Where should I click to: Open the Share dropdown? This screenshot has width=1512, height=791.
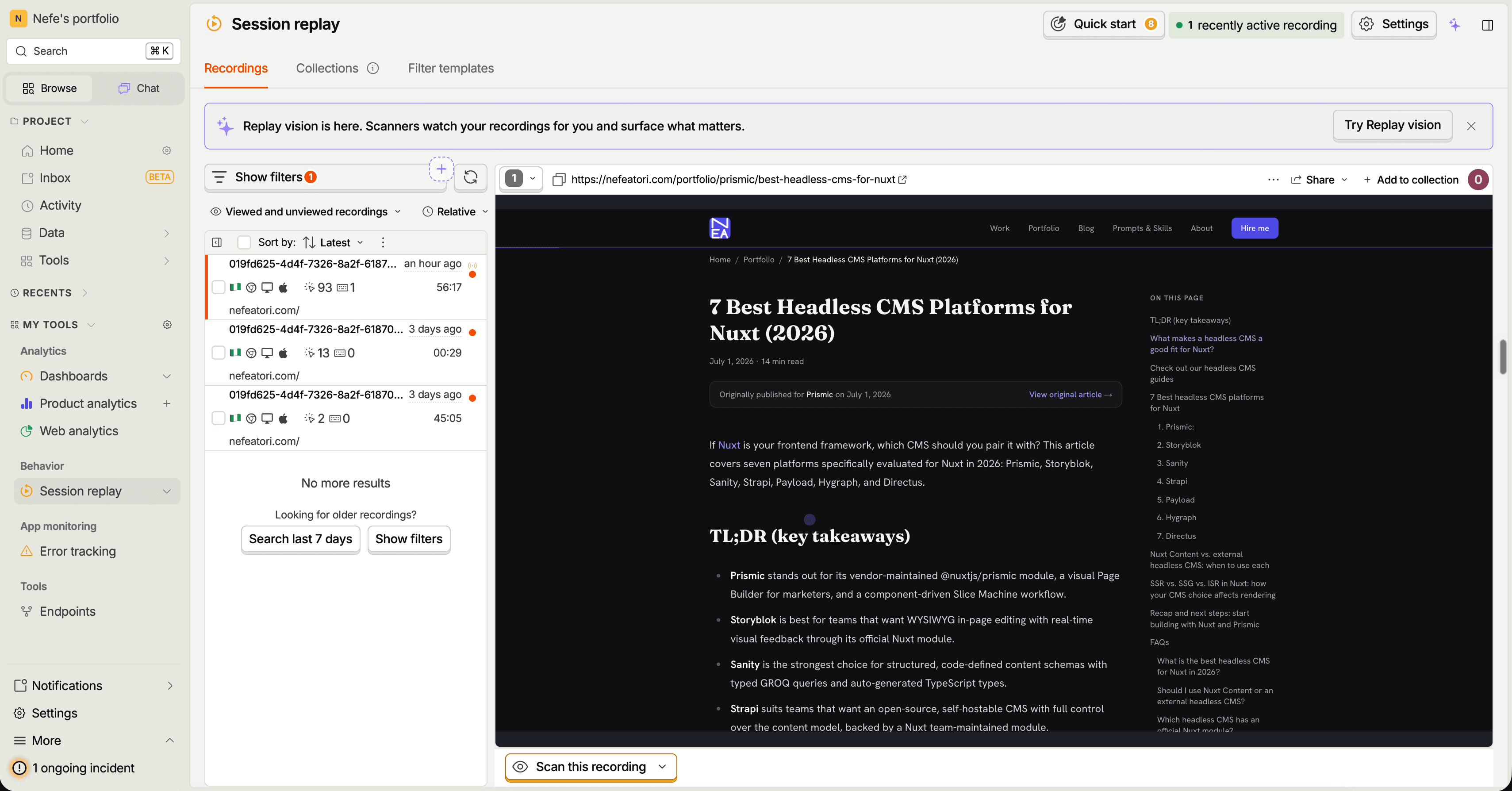click(x=1319, y=180)
